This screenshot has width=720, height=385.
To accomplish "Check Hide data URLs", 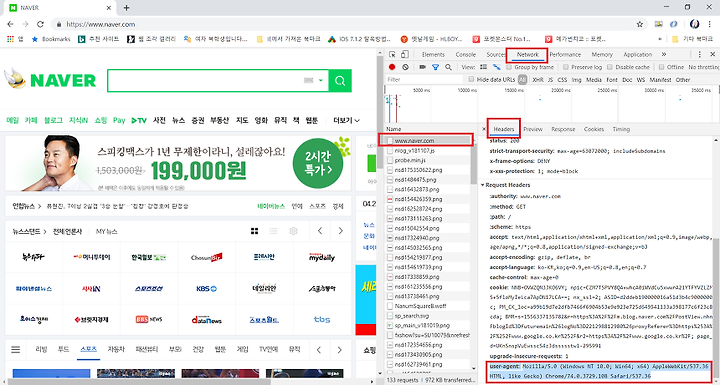I will (x=471, y=79).
